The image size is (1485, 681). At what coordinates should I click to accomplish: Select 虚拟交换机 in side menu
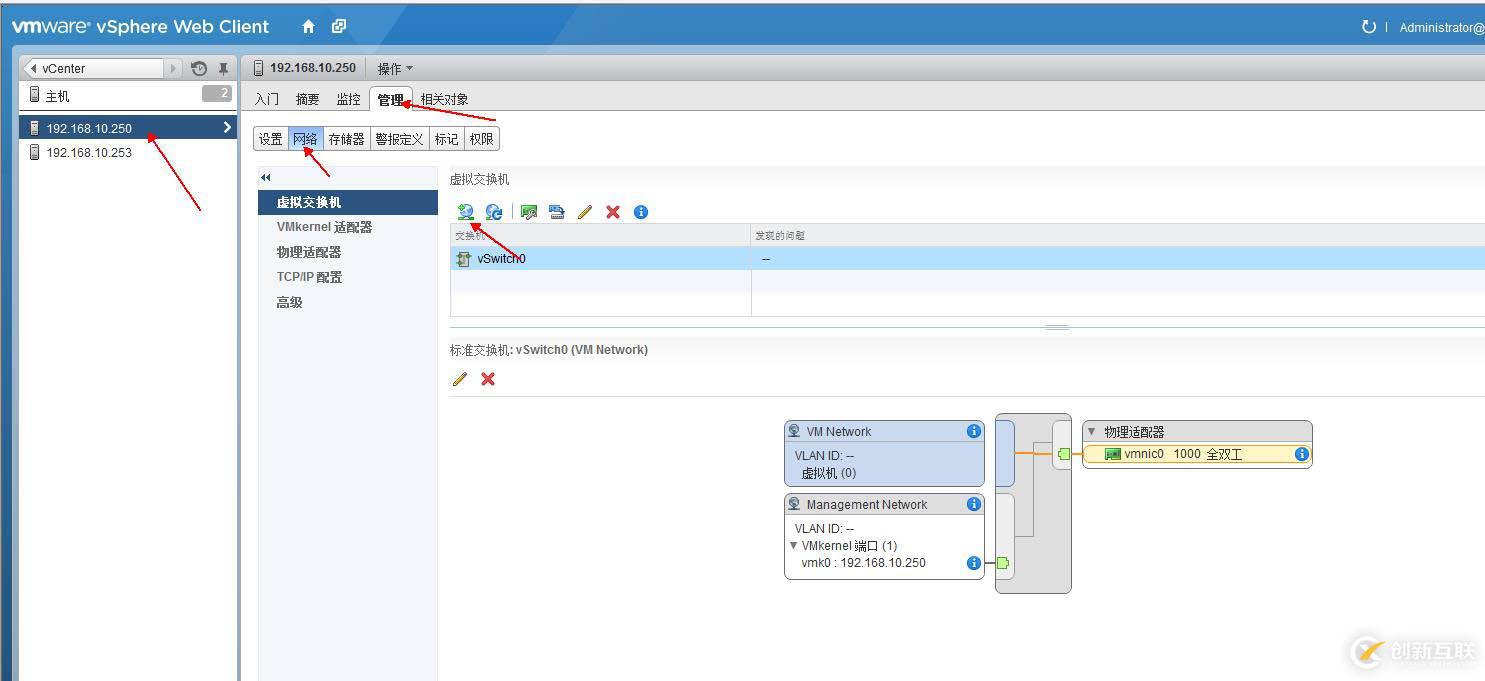348,202
